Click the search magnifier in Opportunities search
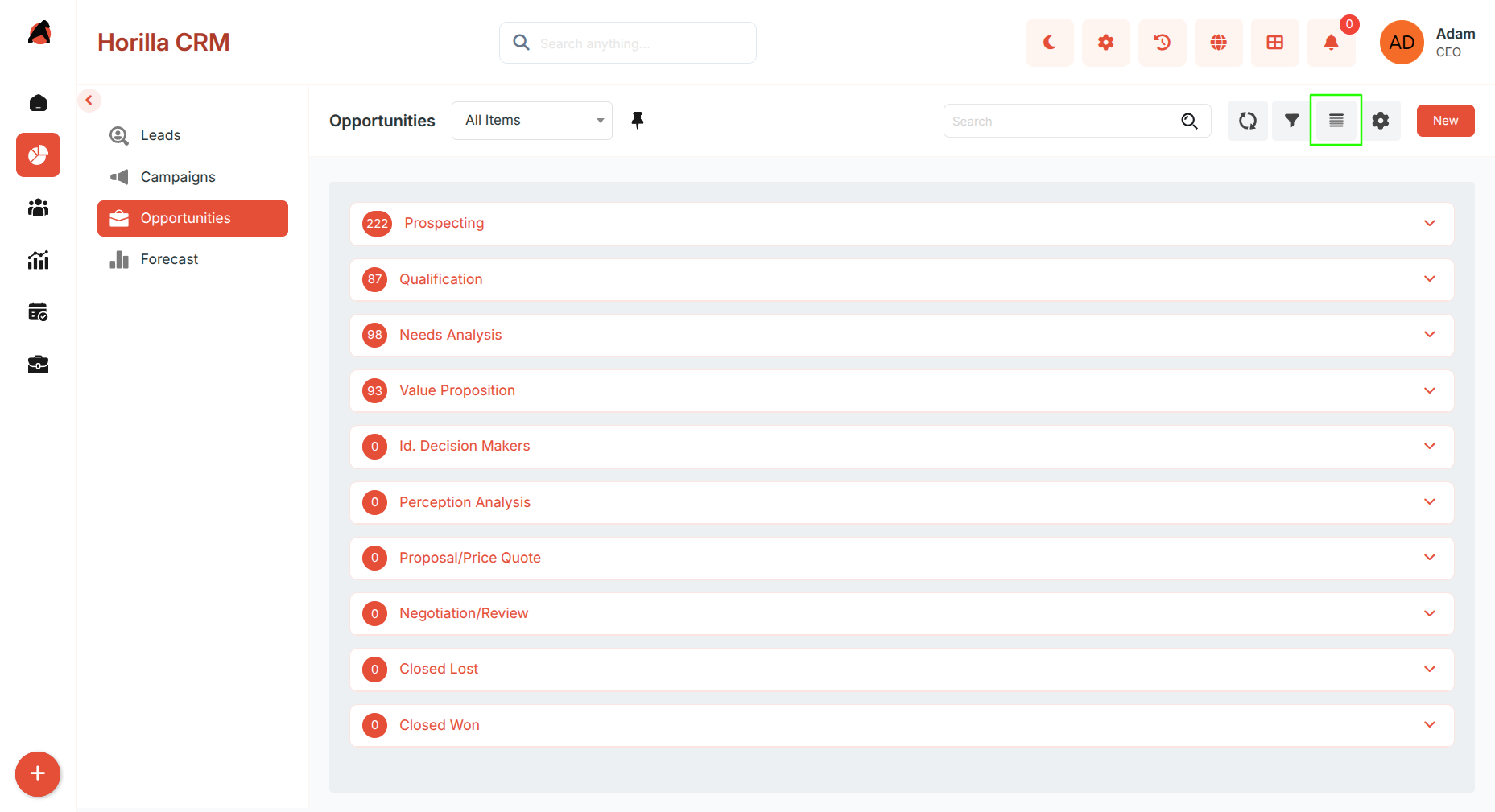This screenshot has height=812, width=1495. pos(1189,121)
